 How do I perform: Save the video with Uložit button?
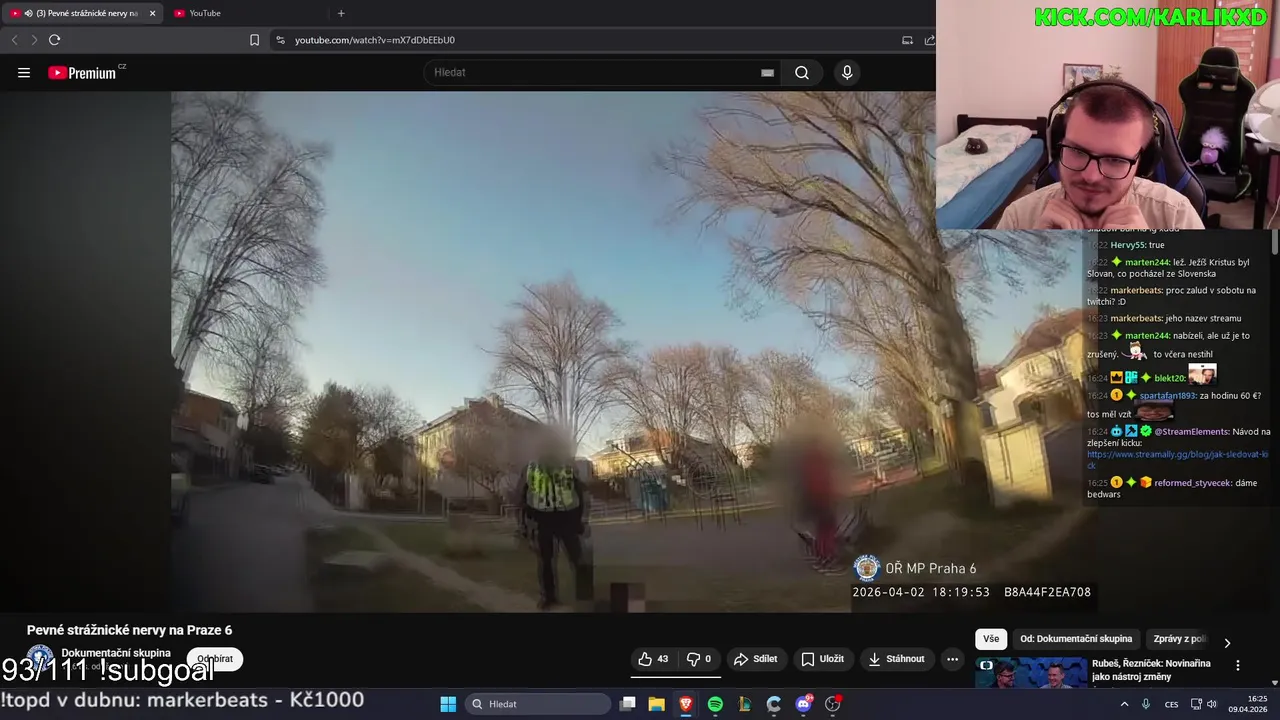822,659
